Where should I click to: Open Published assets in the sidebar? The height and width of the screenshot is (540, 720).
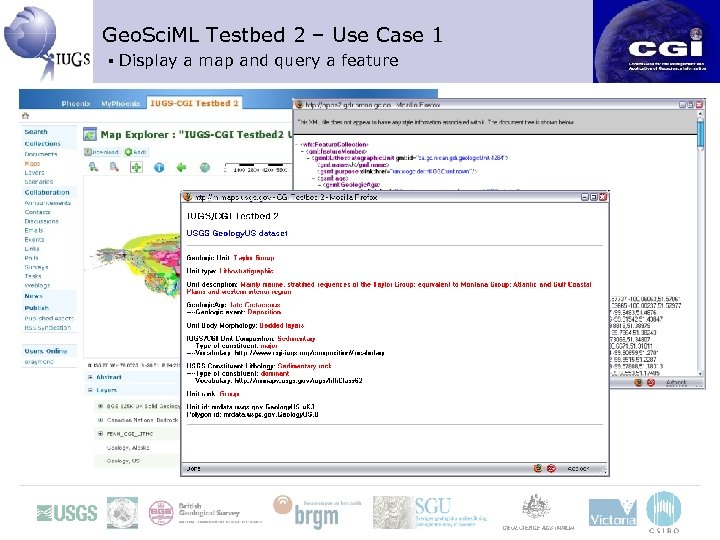[x=49, y=318]
